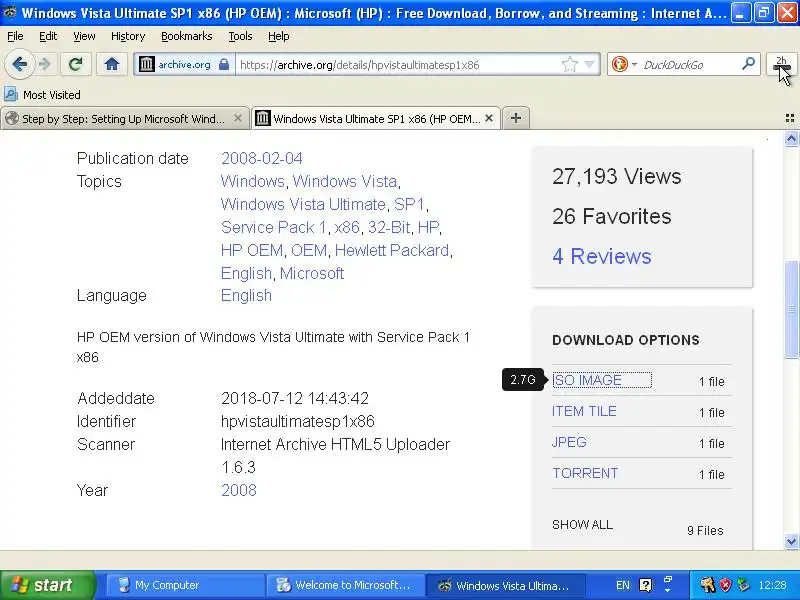
Task: Click the EN language indicator
Action: click(622, 585)
